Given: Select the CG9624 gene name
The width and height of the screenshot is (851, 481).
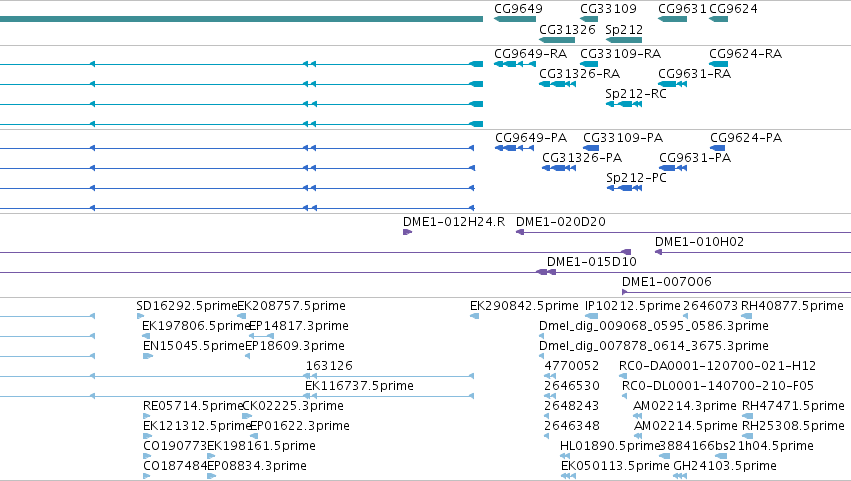Looking at the screenshot, I should tap(733, 9).
